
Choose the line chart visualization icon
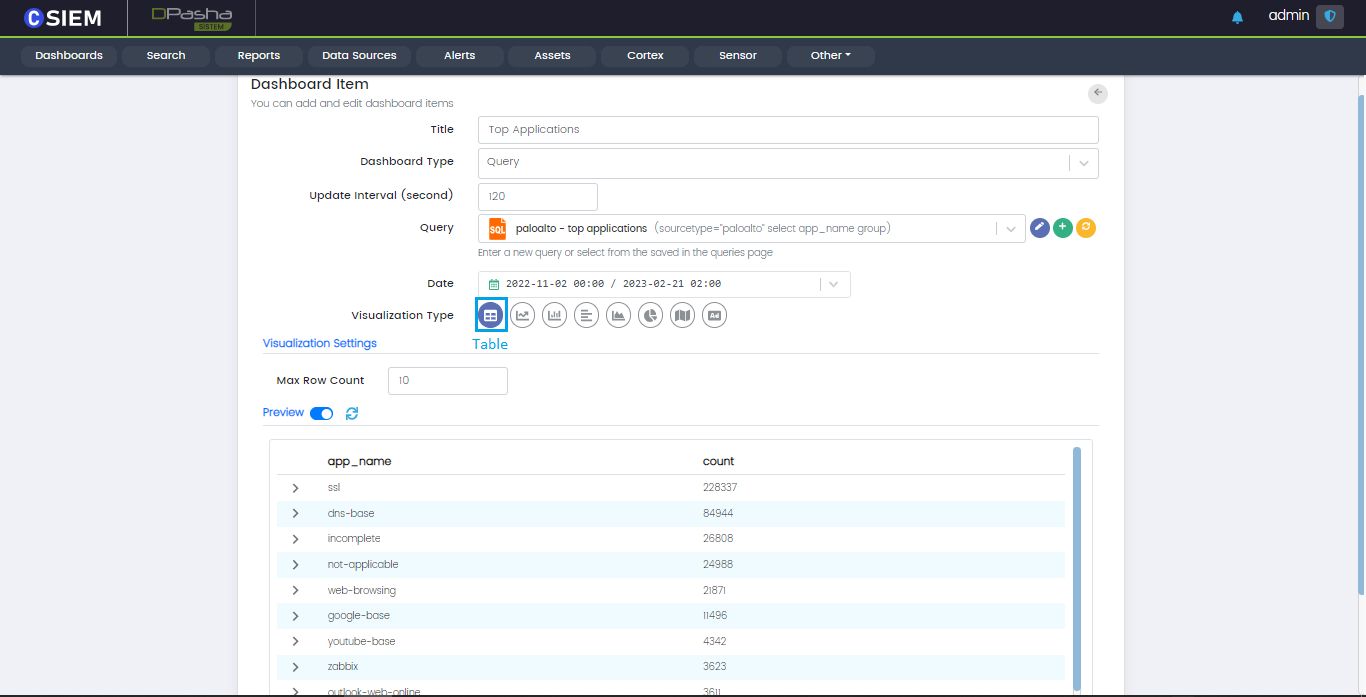tap(522, 315)
